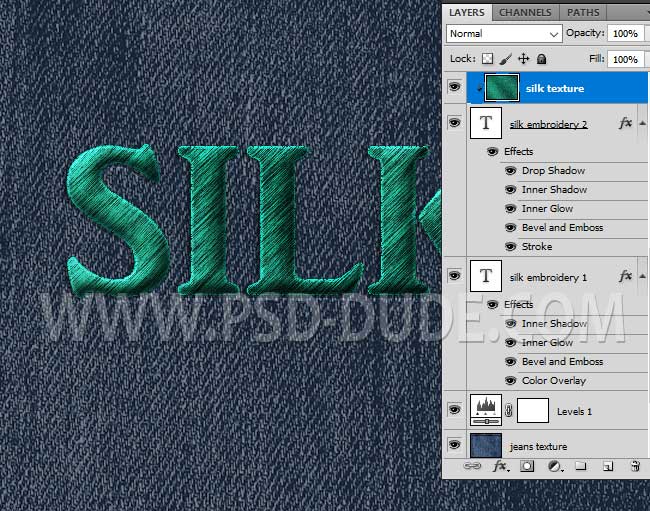Click the Fill 100% value field

[x=626, y=59]
